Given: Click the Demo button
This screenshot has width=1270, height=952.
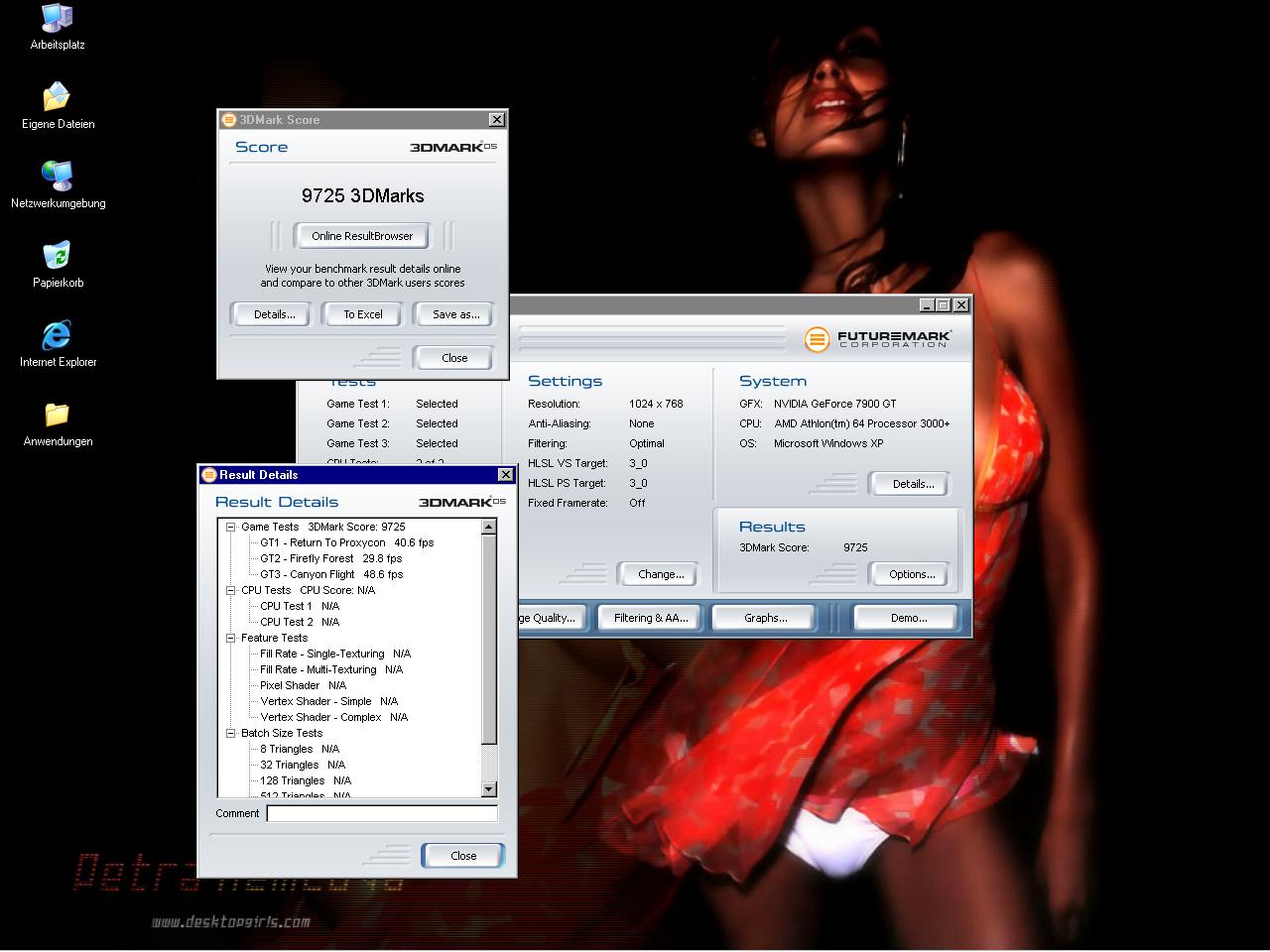Looking at the screenshot, I should pyautogui.click(x=908, y=618).
